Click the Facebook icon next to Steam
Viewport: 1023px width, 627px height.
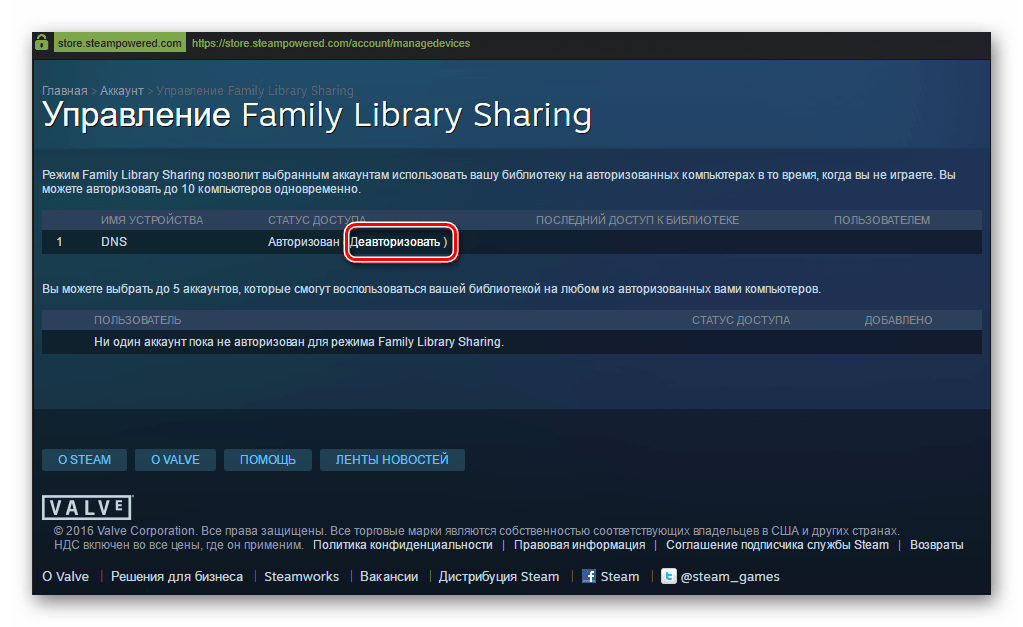[x=589, y=576]
